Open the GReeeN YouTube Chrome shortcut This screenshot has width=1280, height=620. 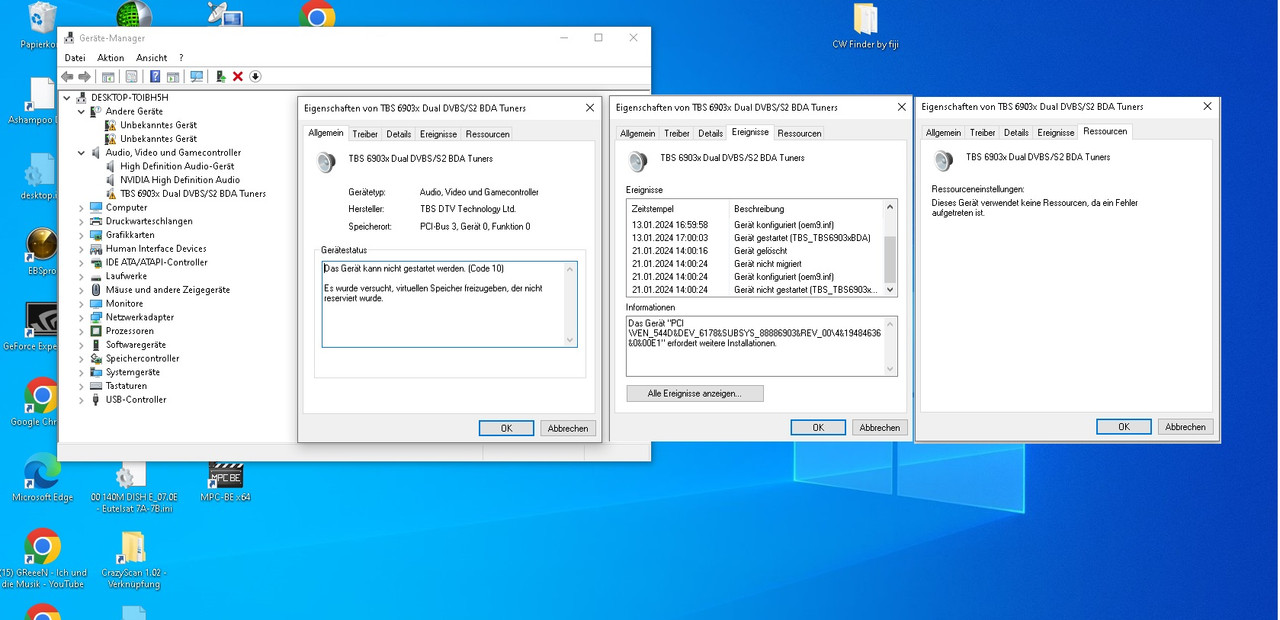pyautogui.click(x=42, y=558)
